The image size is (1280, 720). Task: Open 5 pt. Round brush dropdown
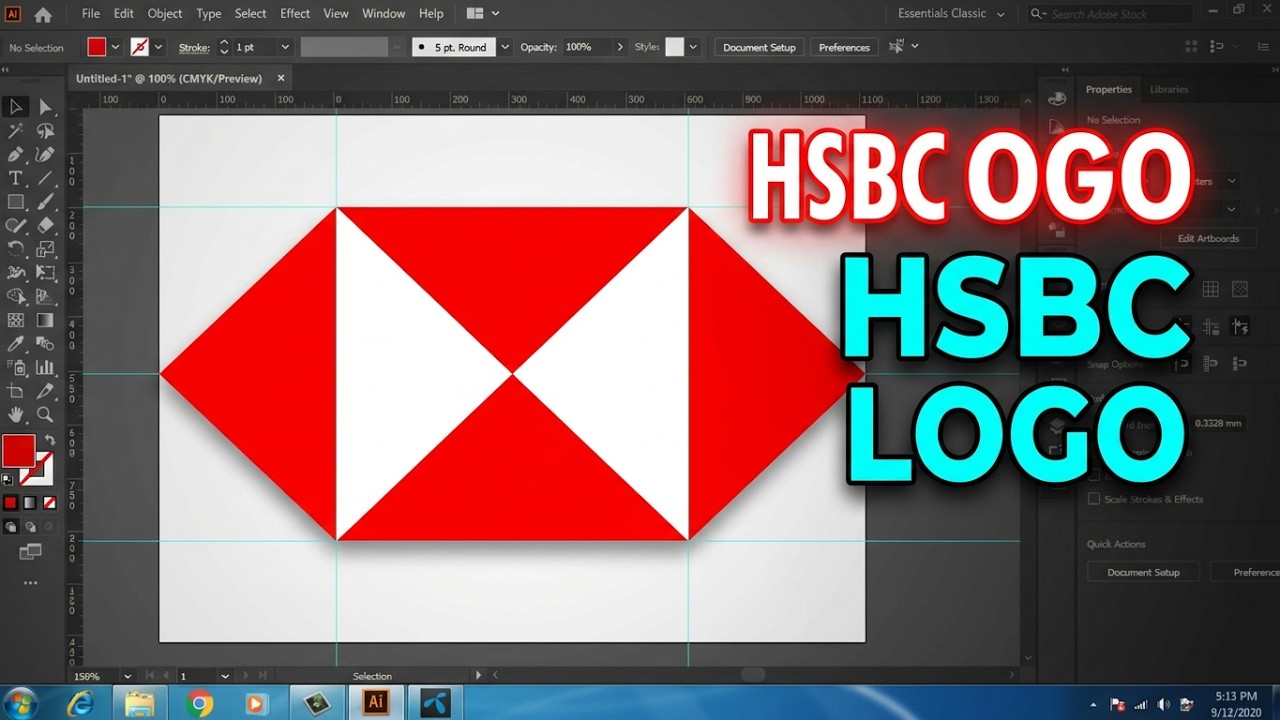(505, 47)
